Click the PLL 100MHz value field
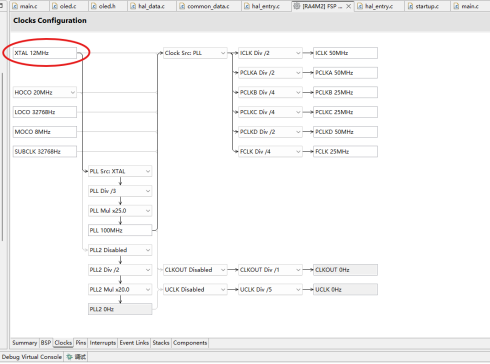The width and height of the screenshot is (490, 364). click(120, 230)
